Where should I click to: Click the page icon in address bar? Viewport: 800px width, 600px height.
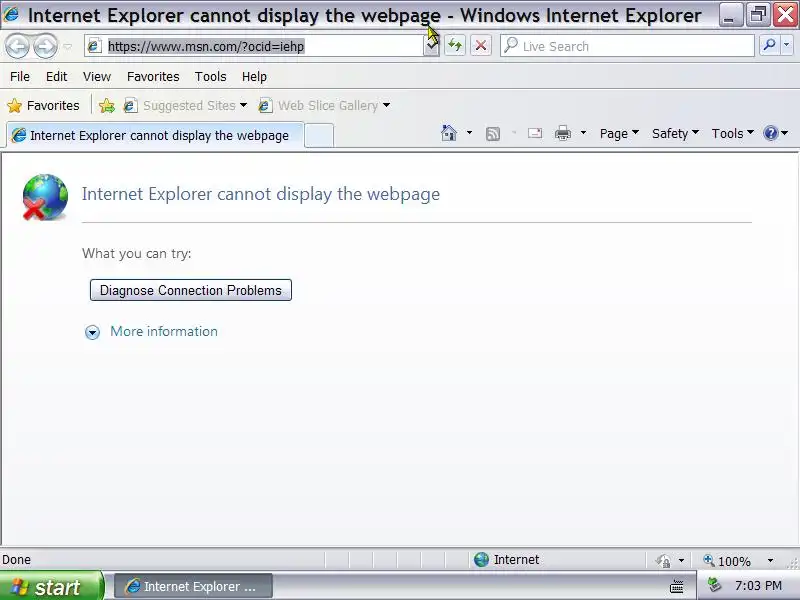(94, 46)
